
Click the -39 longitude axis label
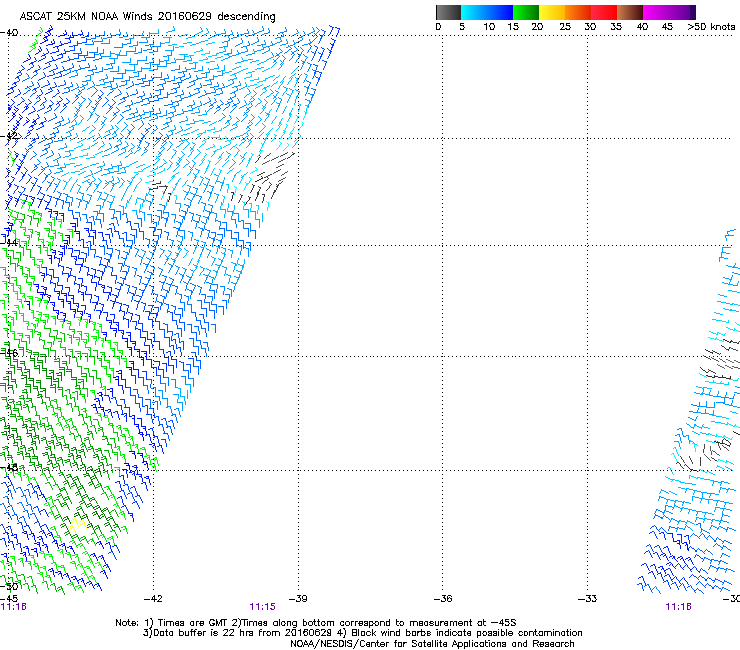coord(298,599)
